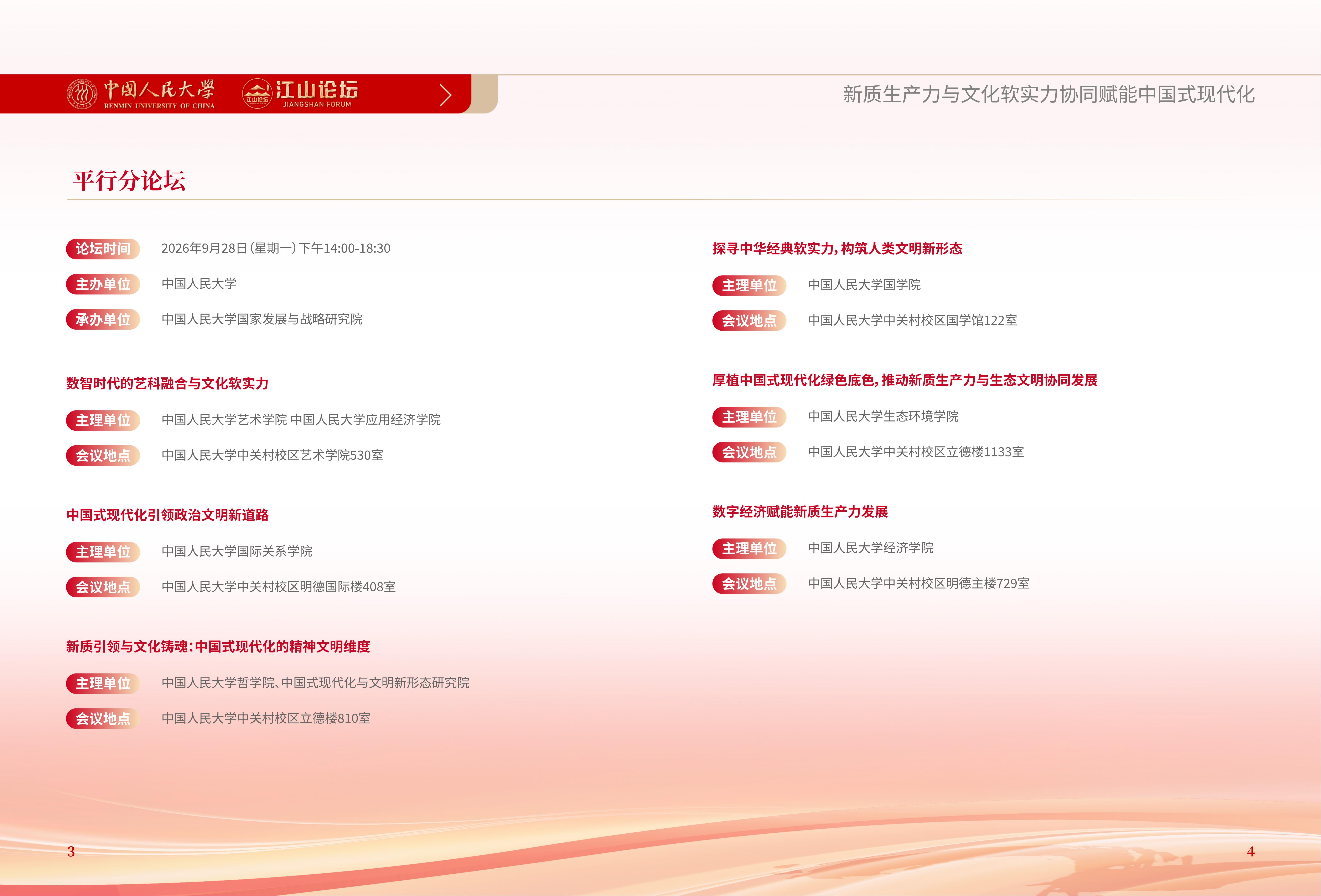Viewport: 1321px width, 896px height.
Task: Click the forum time text 2026年9月28日
Action: click(x=276, y=248)
